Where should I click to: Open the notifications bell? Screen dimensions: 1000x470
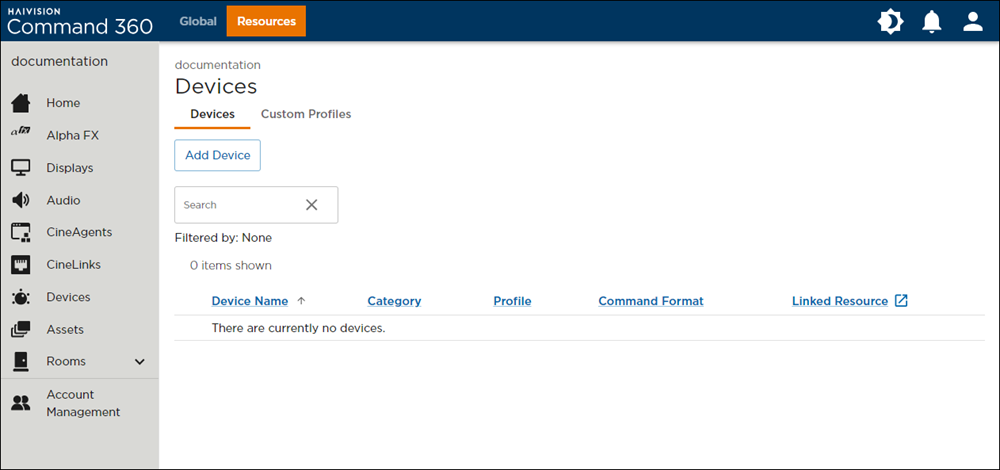(932, 21)
